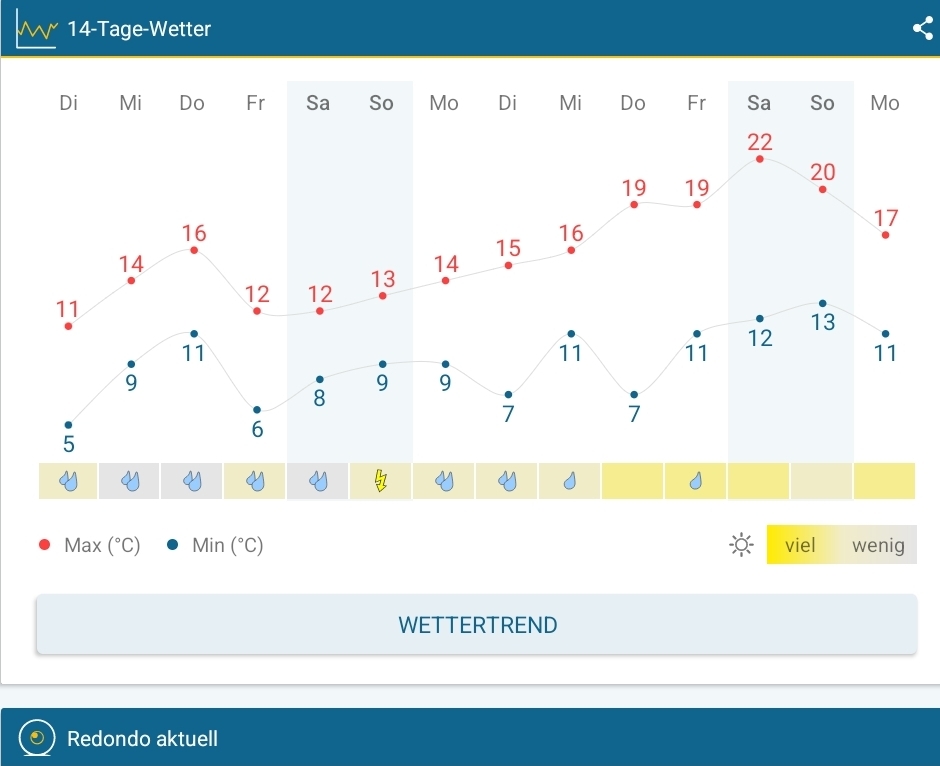Viewport: 940px width, 766px height.
Task: Select the first 'So' day column header
Action: [x=381, y=103]
